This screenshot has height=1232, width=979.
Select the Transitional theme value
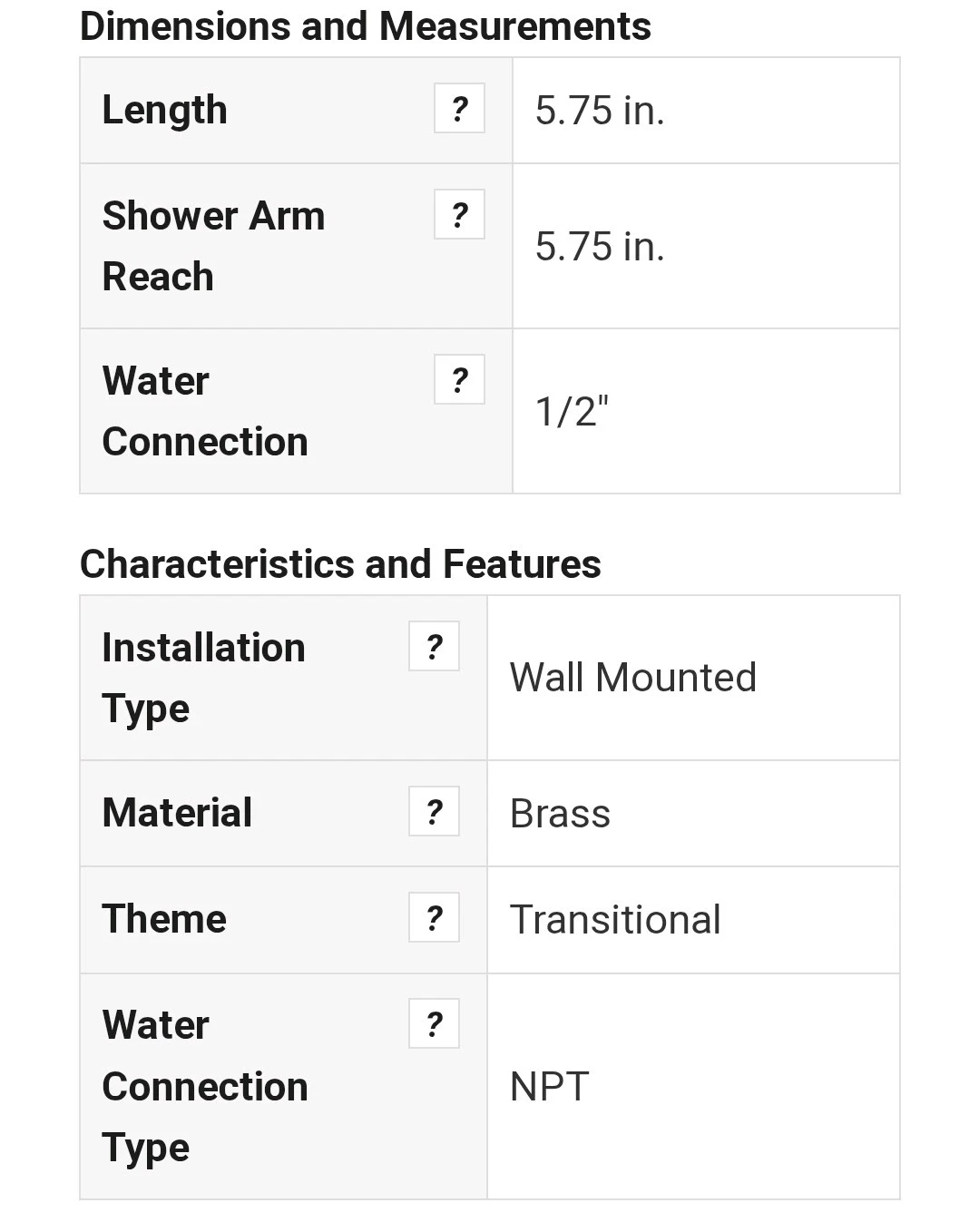(615, 920)
